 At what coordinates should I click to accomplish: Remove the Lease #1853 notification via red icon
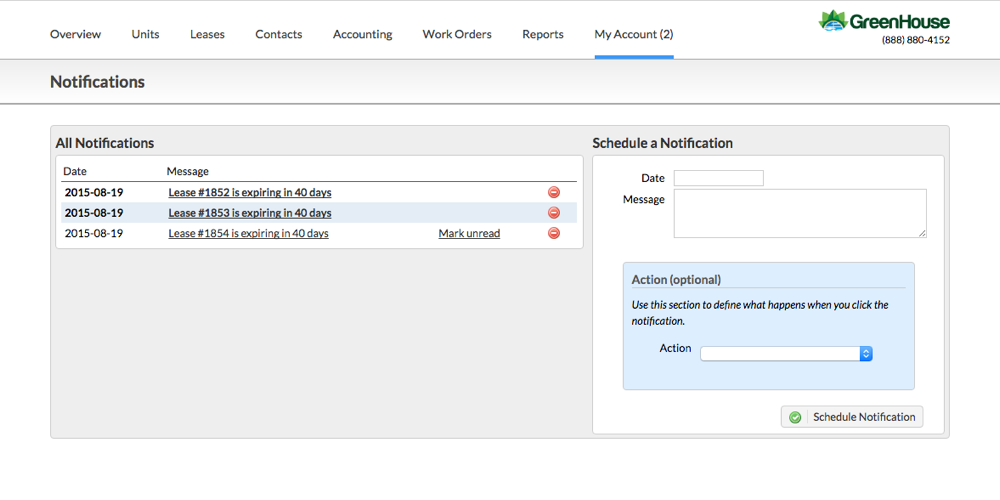(x=553, y=213)
